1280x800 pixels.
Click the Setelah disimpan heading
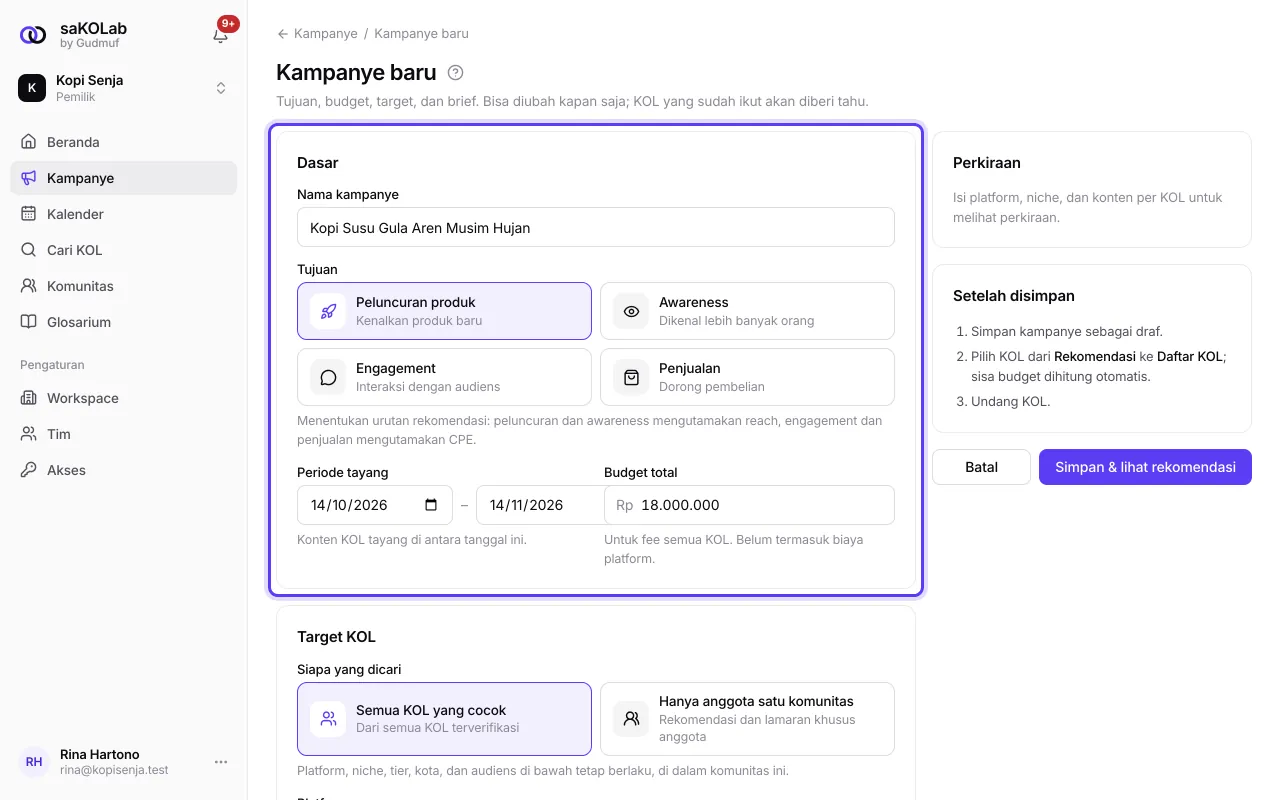pos(1014,296)
